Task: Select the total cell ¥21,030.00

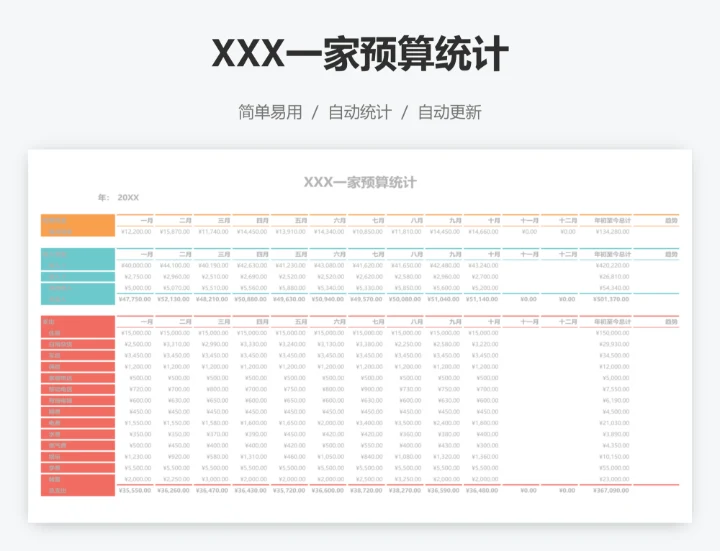Action: pyautogui.click(x=614, y=423)
